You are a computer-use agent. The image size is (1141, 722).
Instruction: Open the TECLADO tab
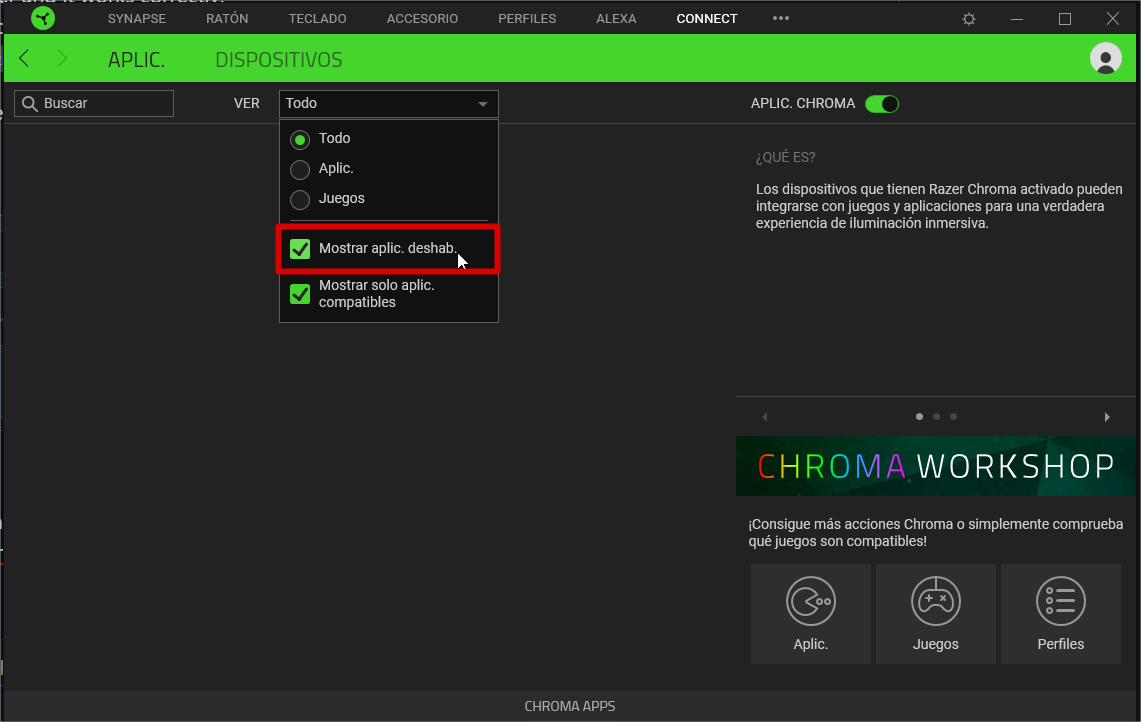tap(317, 18)
